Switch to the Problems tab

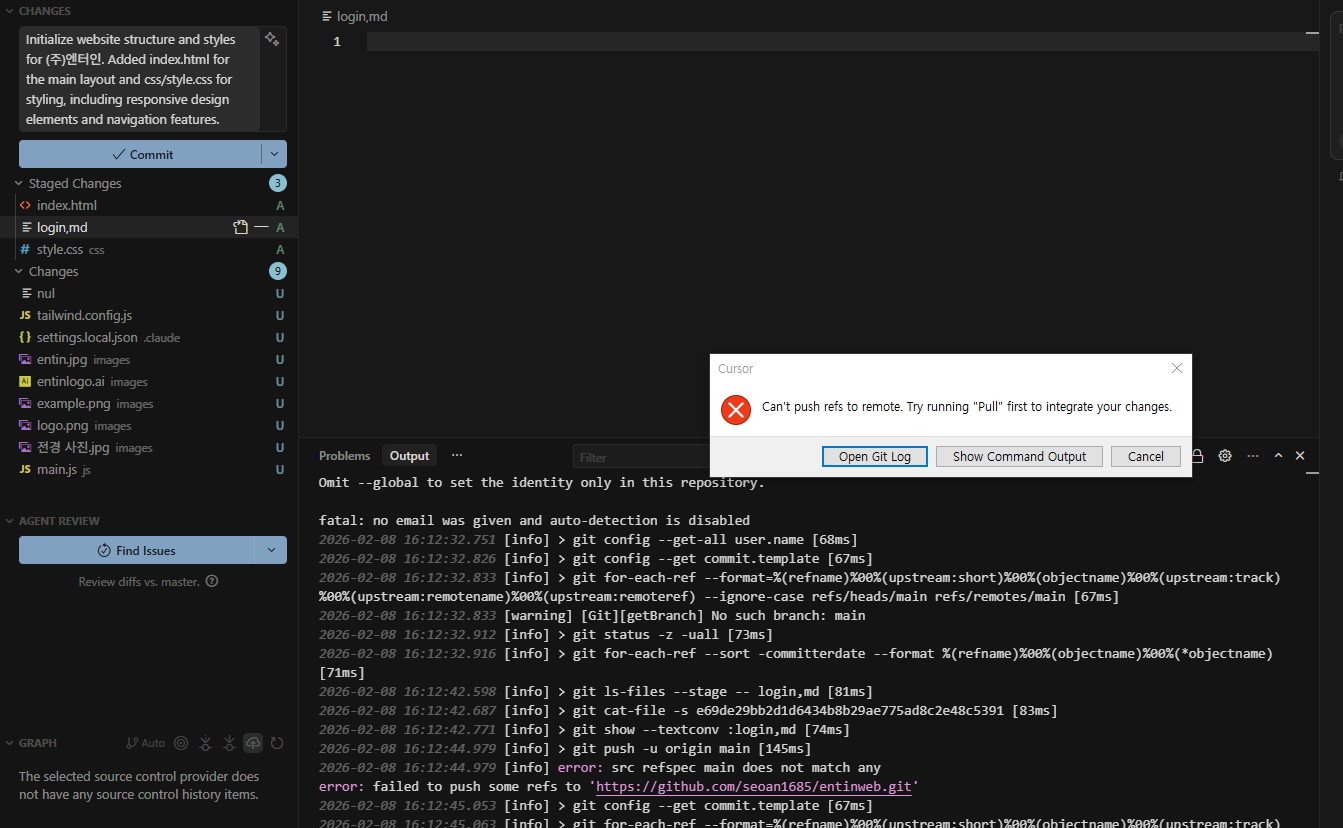[344, 455]
